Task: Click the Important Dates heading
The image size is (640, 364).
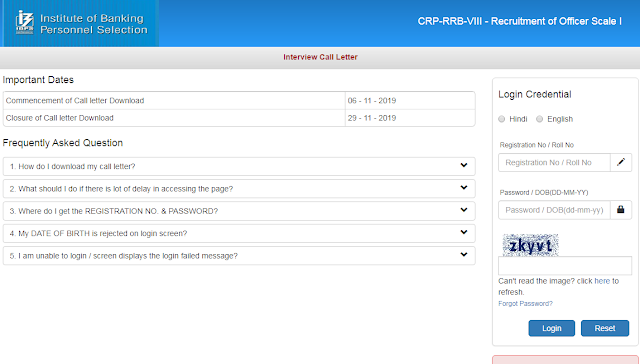Action: 38,80
